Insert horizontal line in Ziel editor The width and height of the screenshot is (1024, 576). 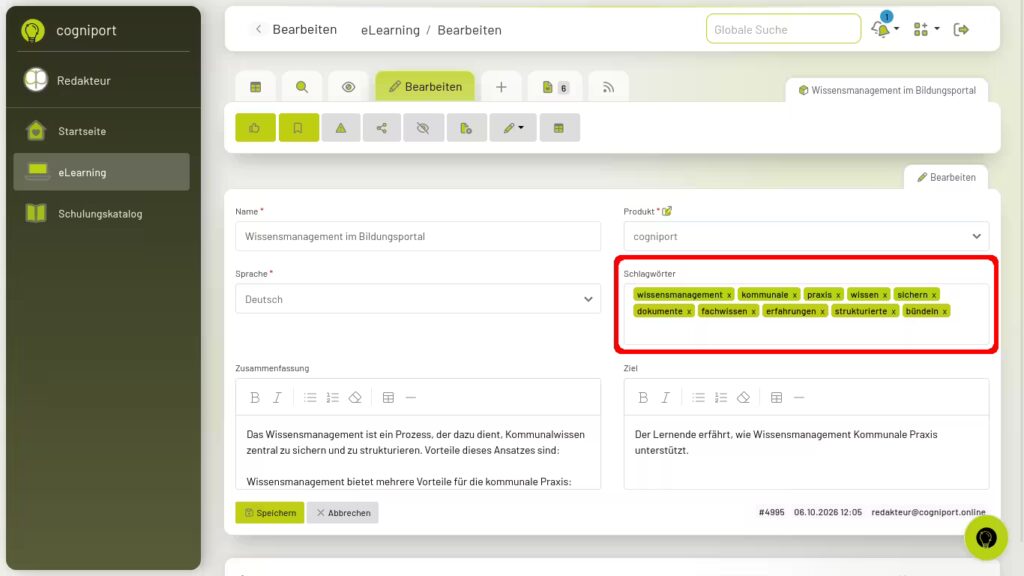coord(799,398)
